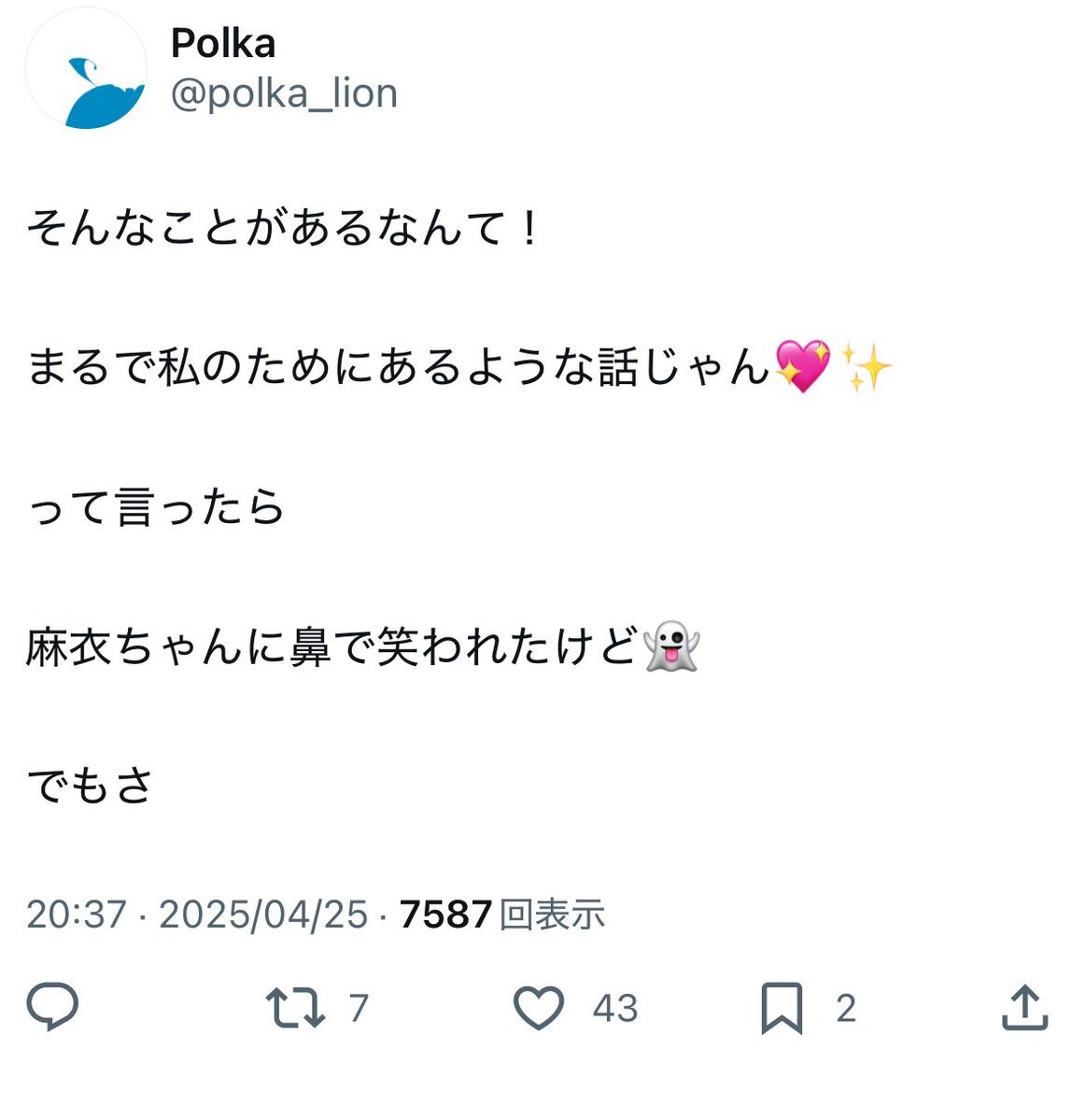Open the Polka display name profile
1086x1120 pixels.
click(x=223, y=43)
